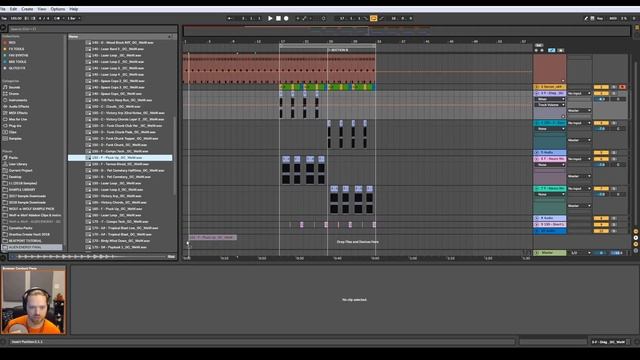Select Sounds category in browser

click(14, 87)
